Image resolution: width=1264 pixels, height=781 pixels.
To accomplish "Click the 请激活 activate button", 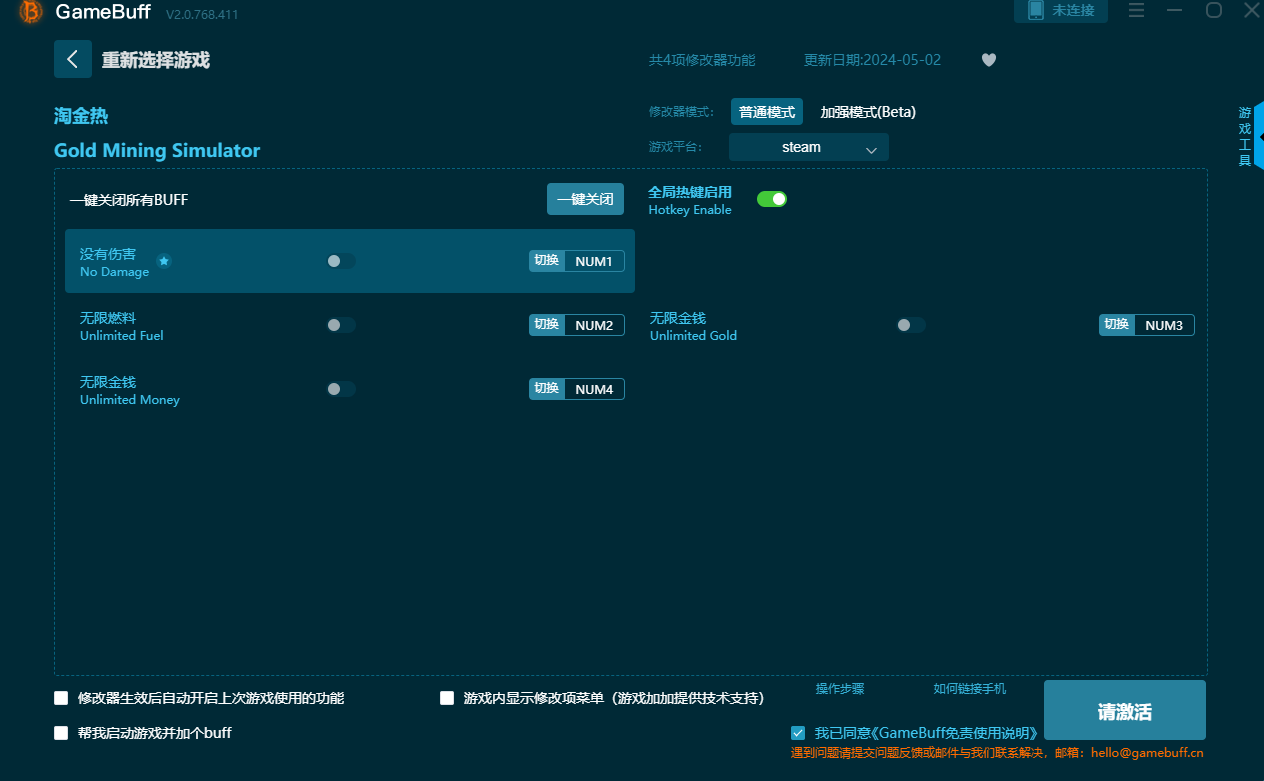I will coord(1125,711).
